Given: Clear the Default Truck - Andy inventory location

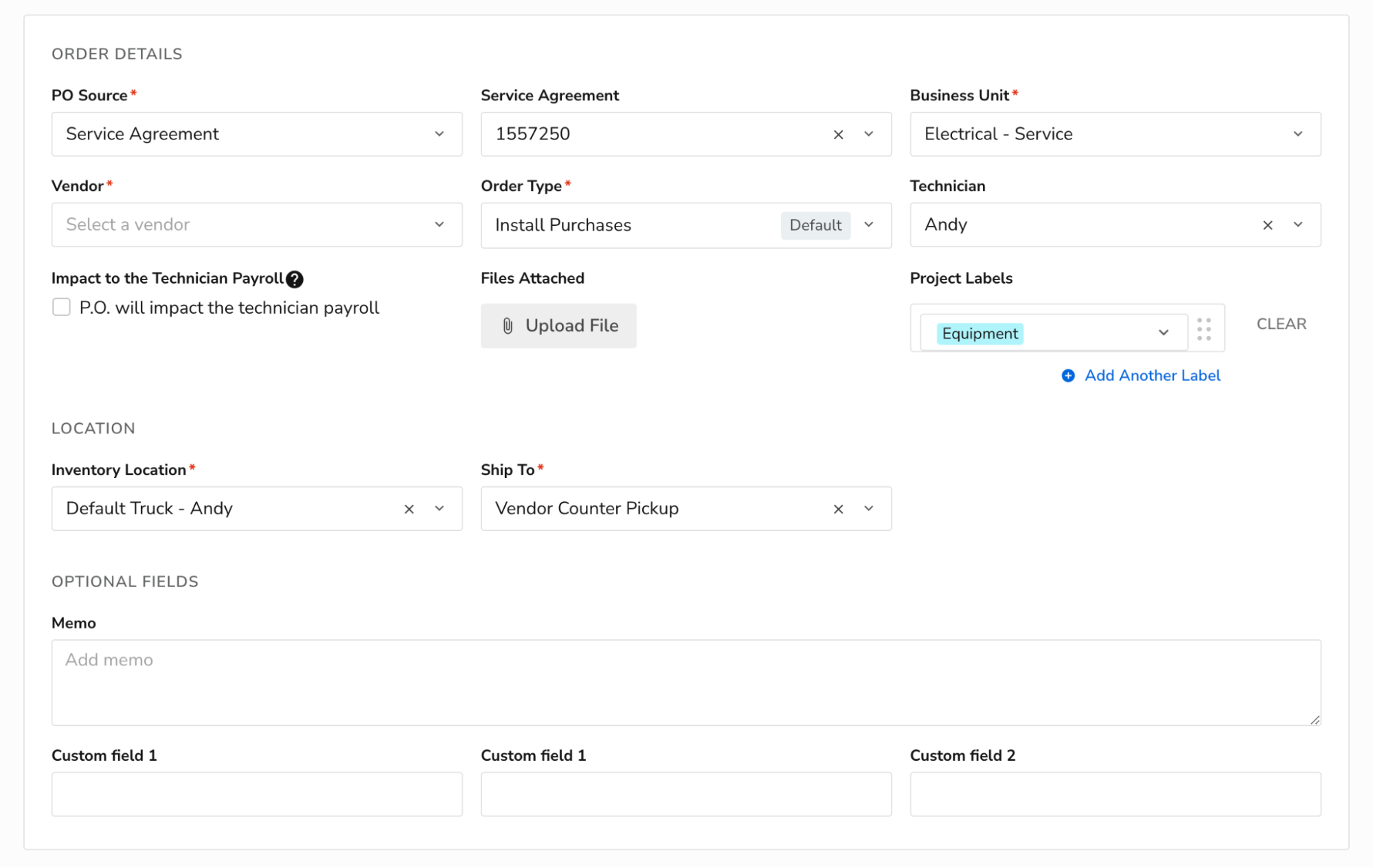Looking at the screenshot, I should coord(409,509).
